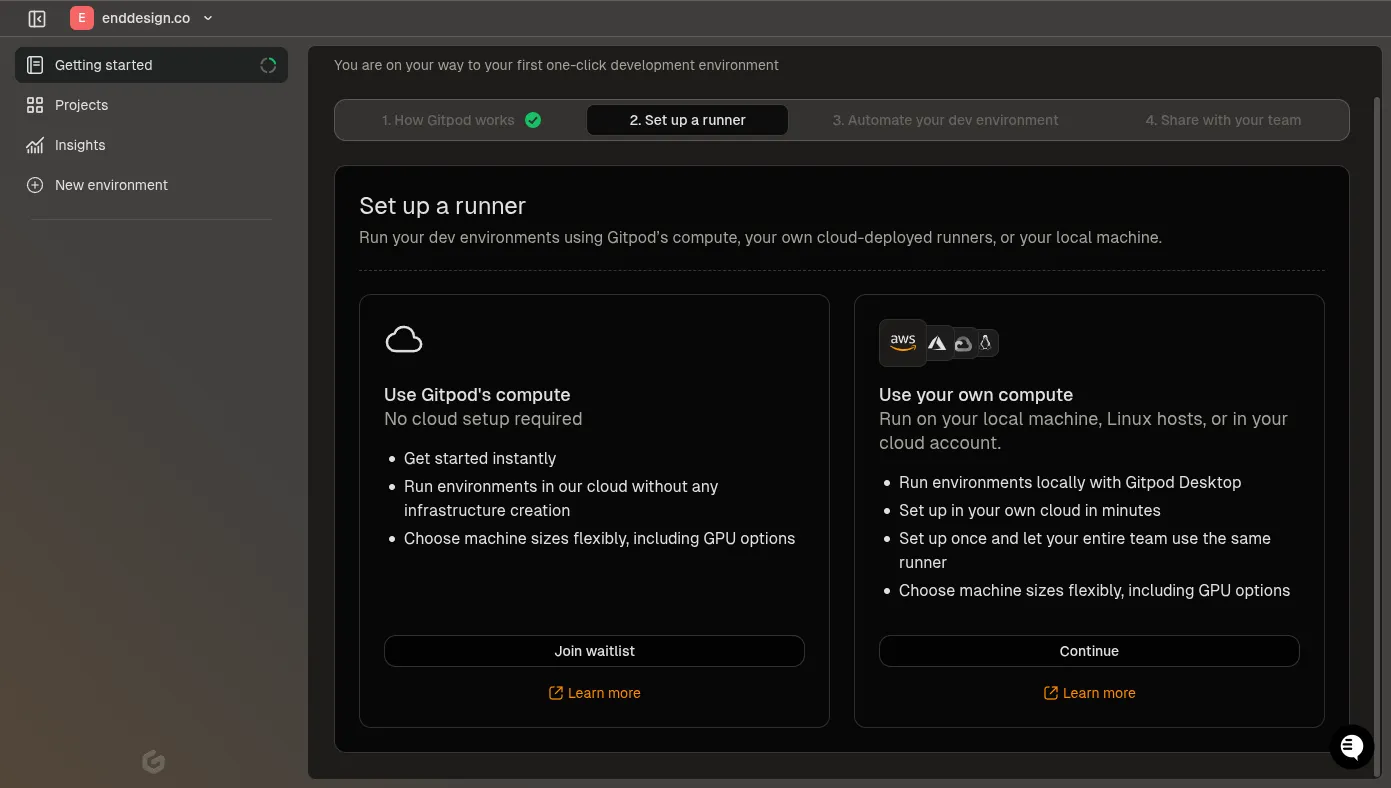Viewport: 1391px width, 788px height.
Task: Click external link icon beside Gitpod compute Learn more
Action: (x=556, y=693)
